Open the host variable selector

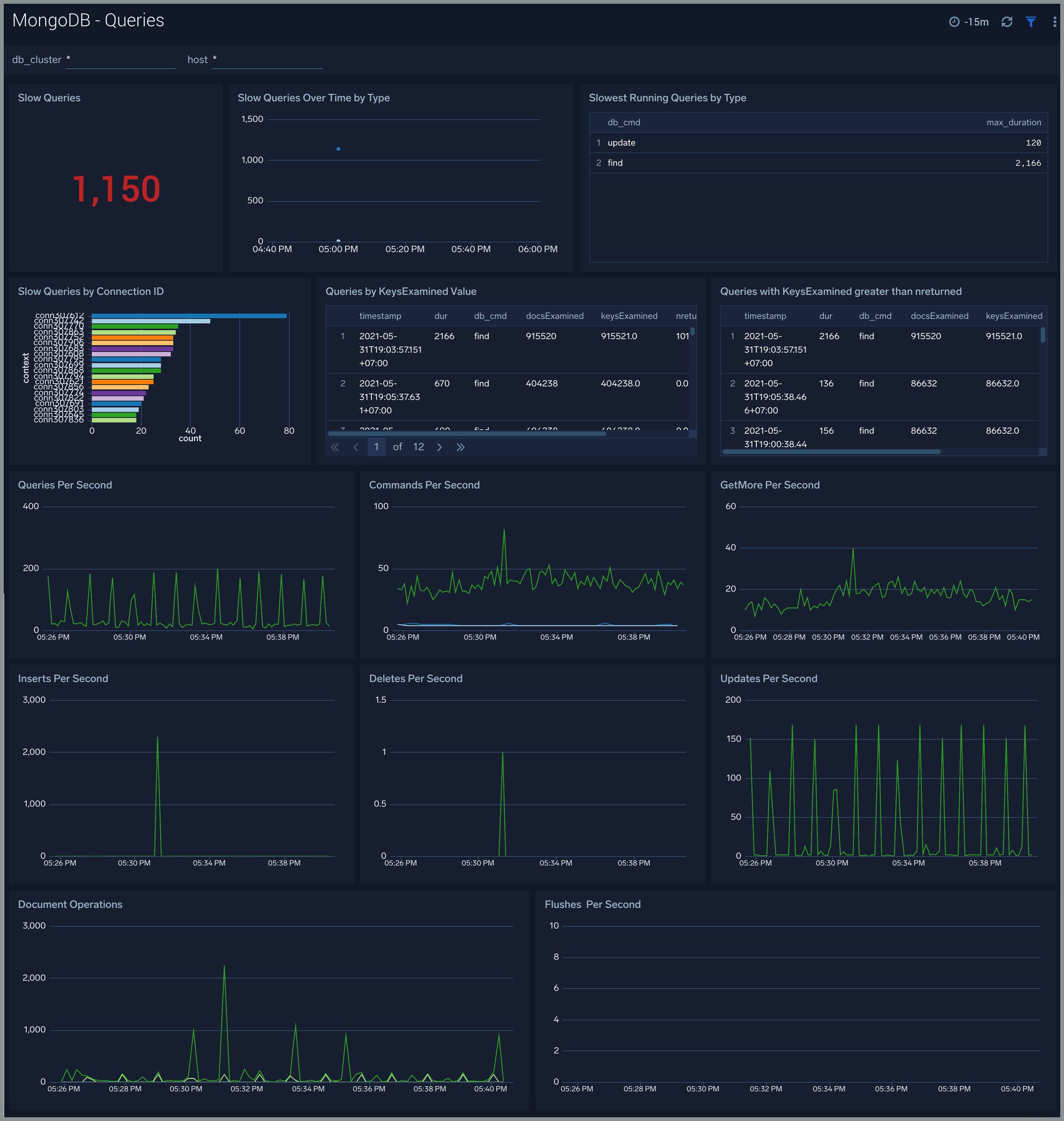(x=267, y=60)
